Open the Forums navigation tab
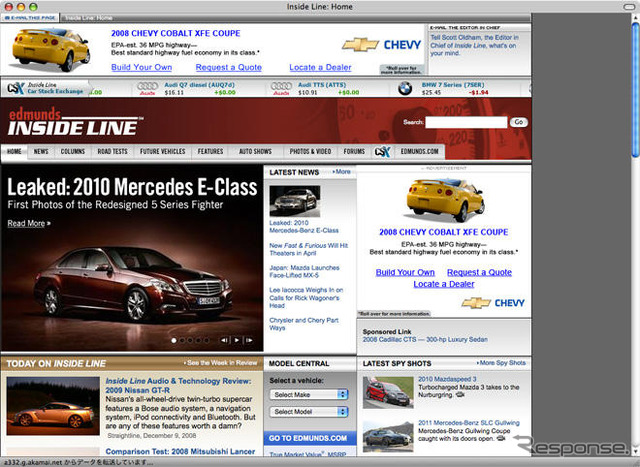Viewport: 640px width, 467px height. (x=354, y=151)
